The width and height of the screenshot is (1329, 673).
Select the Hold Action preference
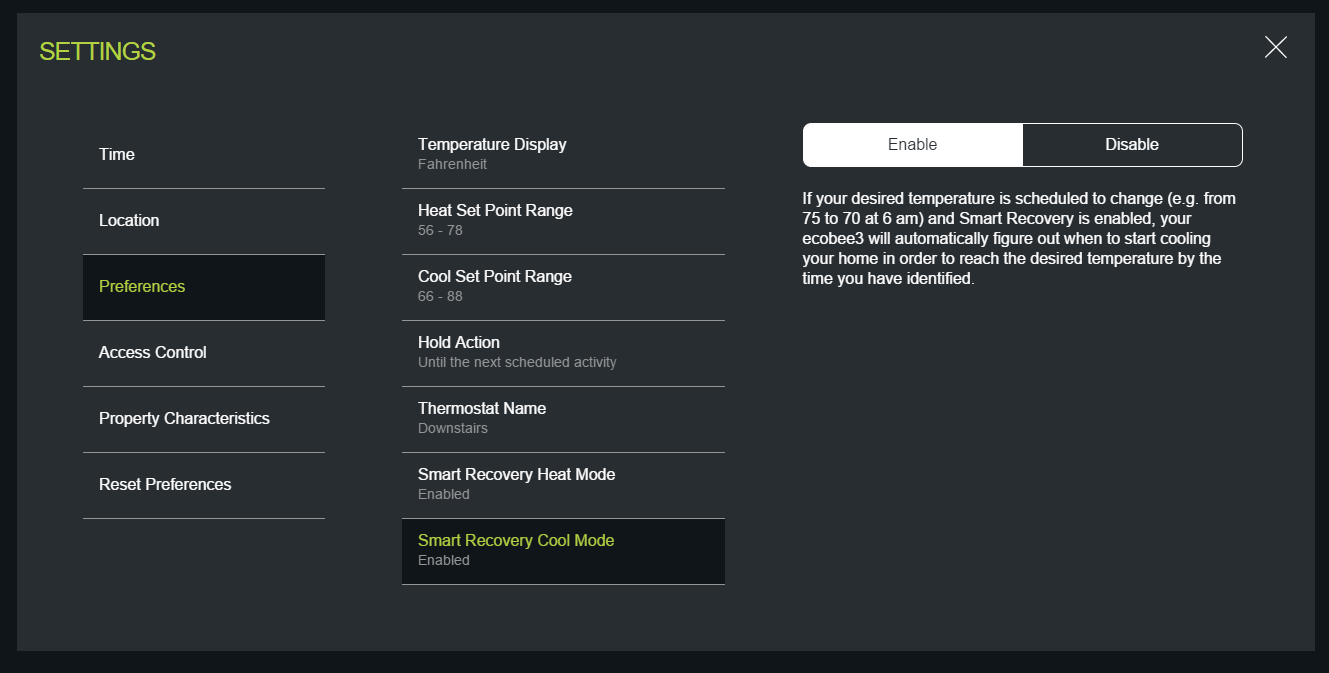pos(562,352)
